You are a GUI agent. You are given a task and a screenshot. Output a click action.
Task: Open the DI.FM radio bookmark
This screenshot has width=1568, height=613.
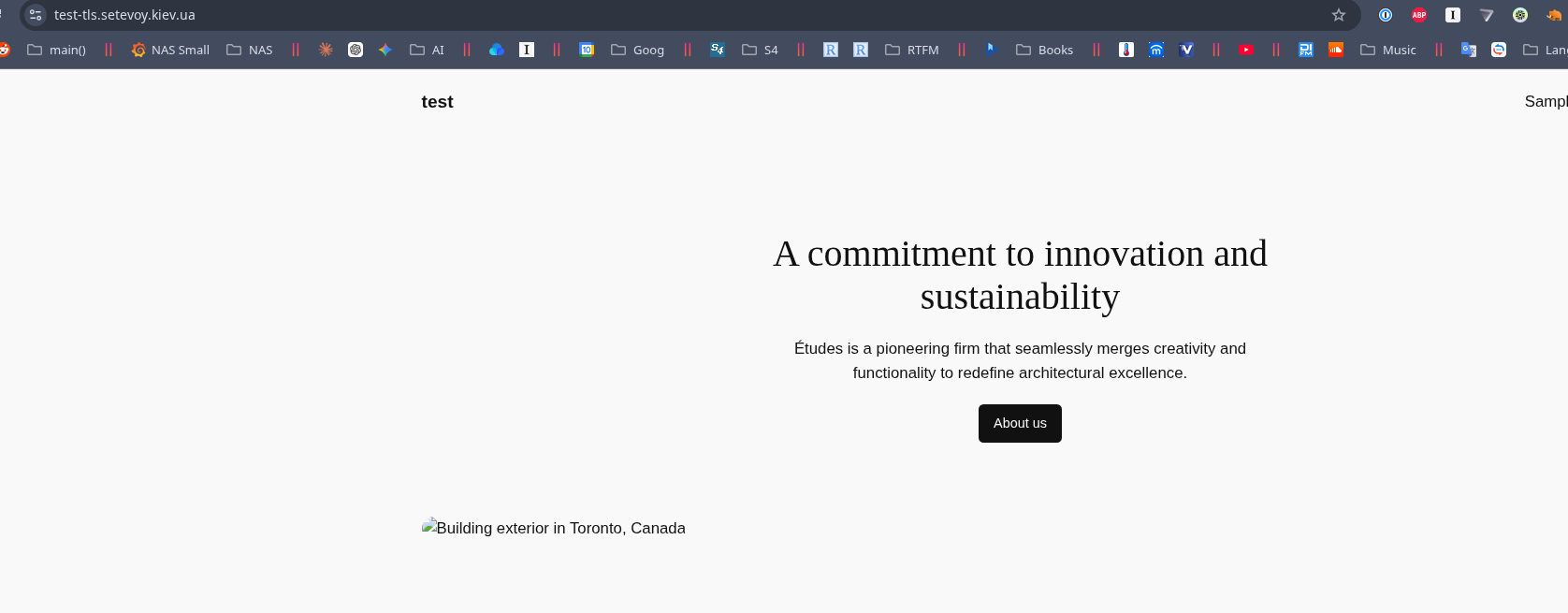(1306, 50)
